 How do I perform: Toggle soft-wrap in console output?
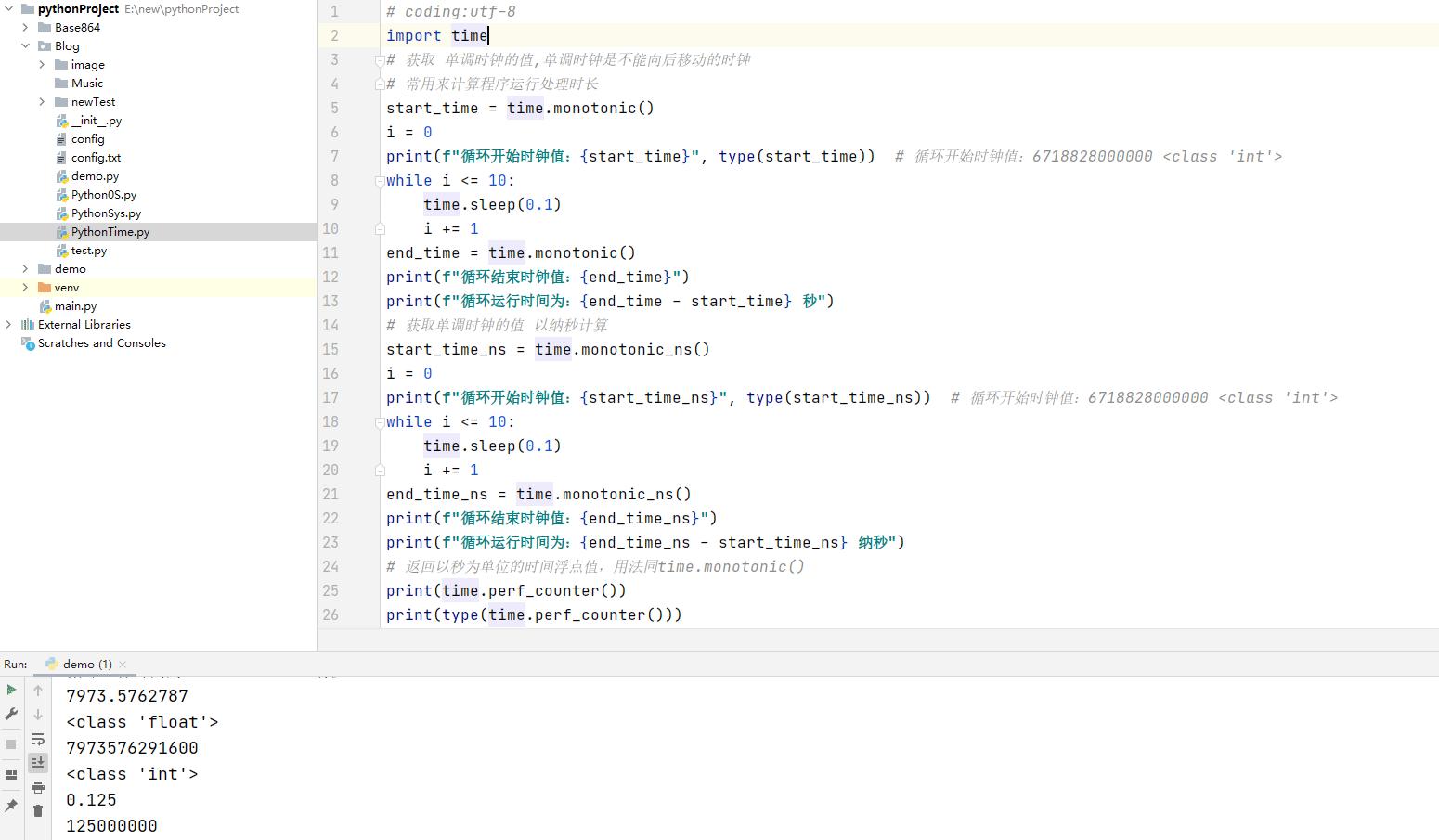point(38,739)
